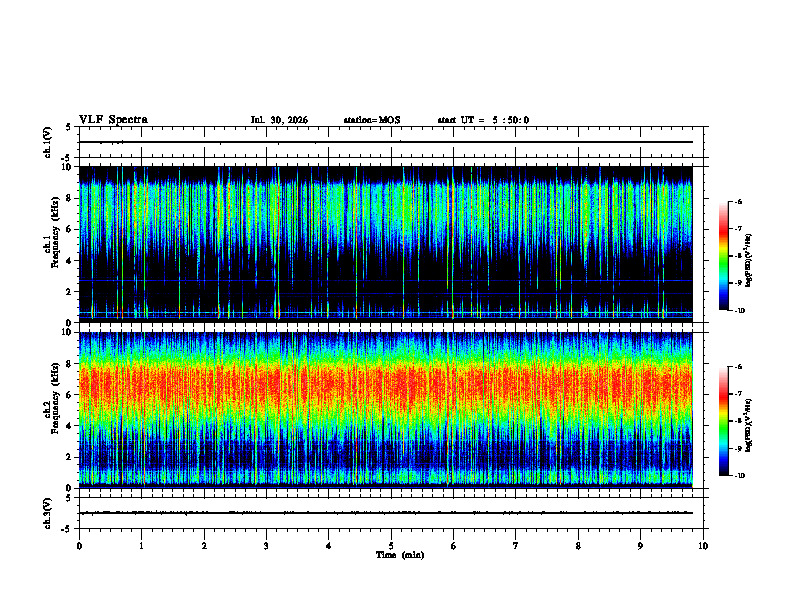The image size is (792, 612).
Task: Click time axis tick label "5"
Action: click(391, 546)
